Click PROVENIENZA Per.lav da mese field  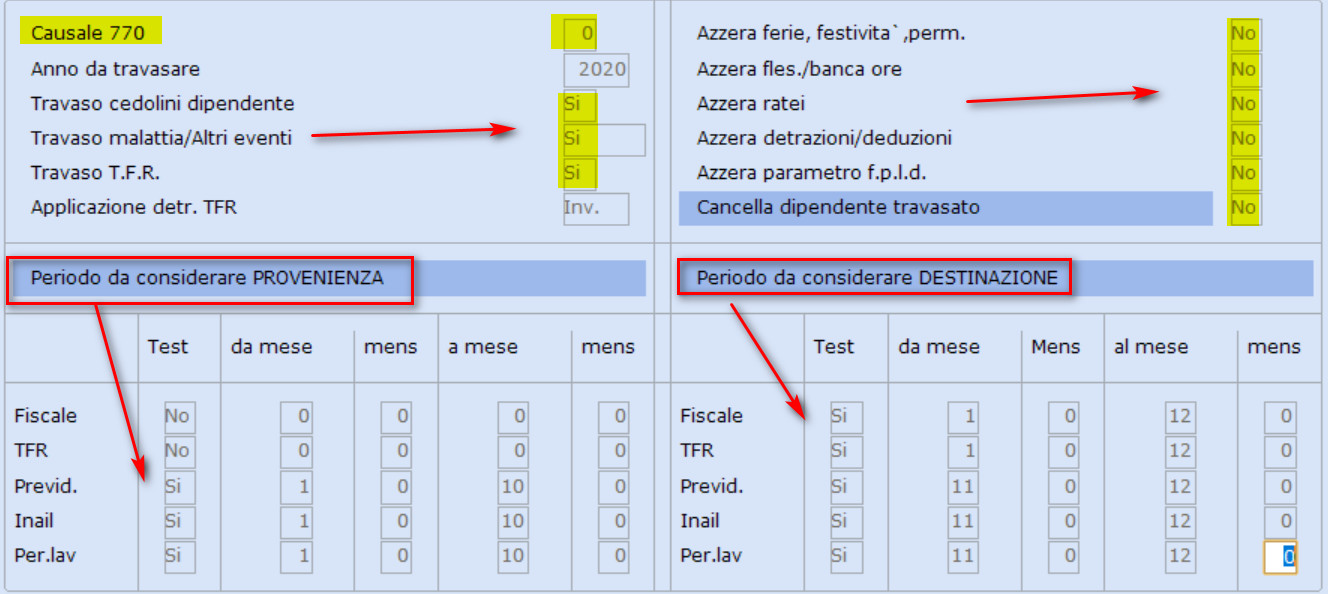coord(296,555)
